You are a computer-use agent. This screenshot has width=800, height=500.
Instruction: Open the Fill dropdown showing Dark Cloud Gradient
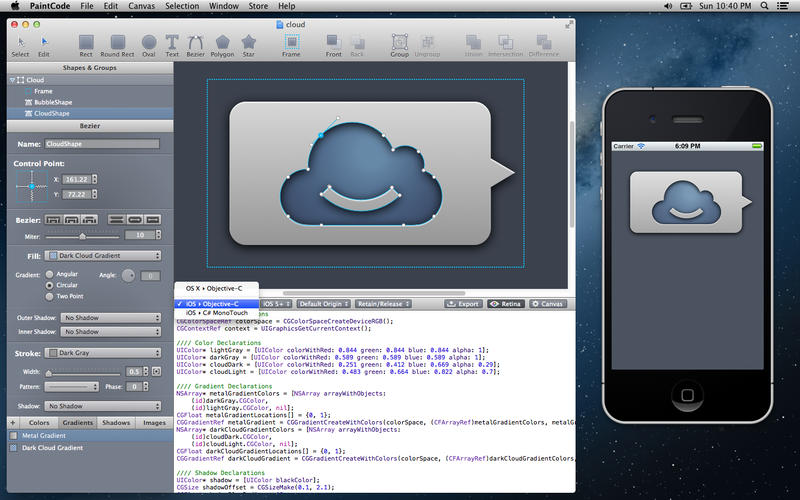point(103,256)
